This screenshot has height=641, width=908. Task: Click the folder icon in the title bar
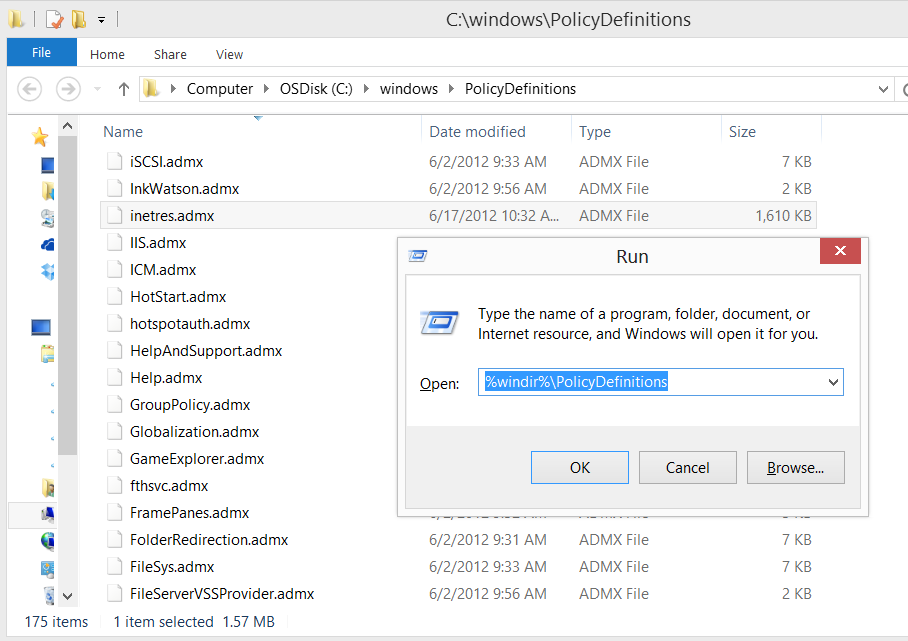tap(16, 19)
